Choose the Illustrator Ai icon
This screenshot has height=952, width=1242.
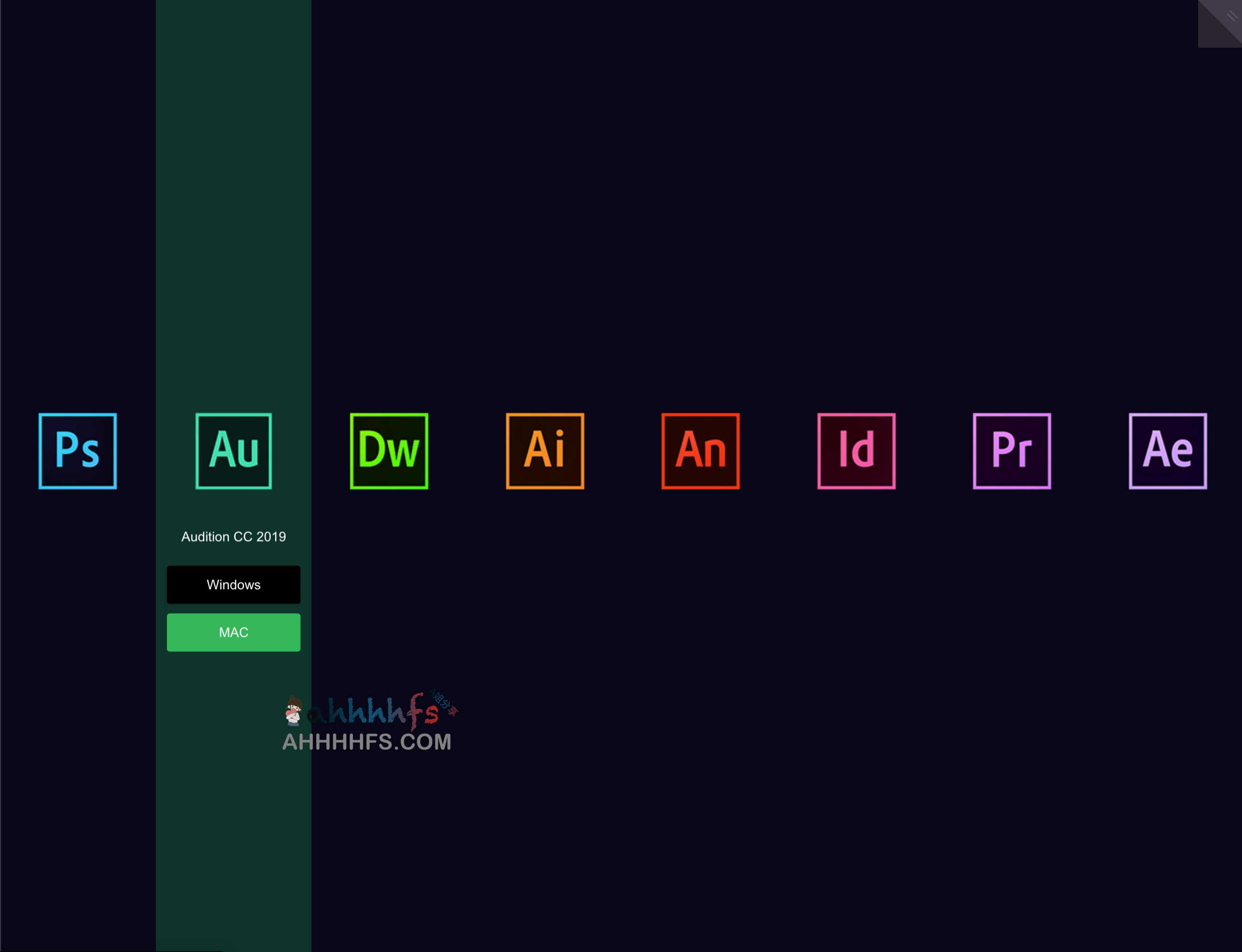[x=545, y=451]
